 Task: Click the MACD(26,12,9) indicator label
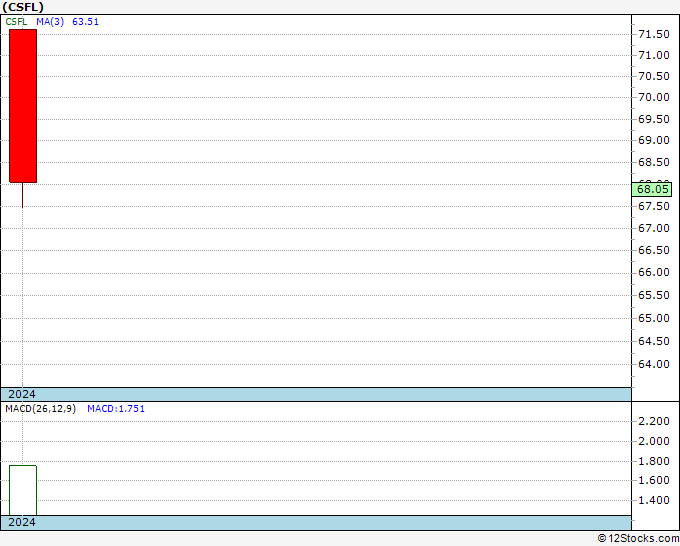click(40, 409)
